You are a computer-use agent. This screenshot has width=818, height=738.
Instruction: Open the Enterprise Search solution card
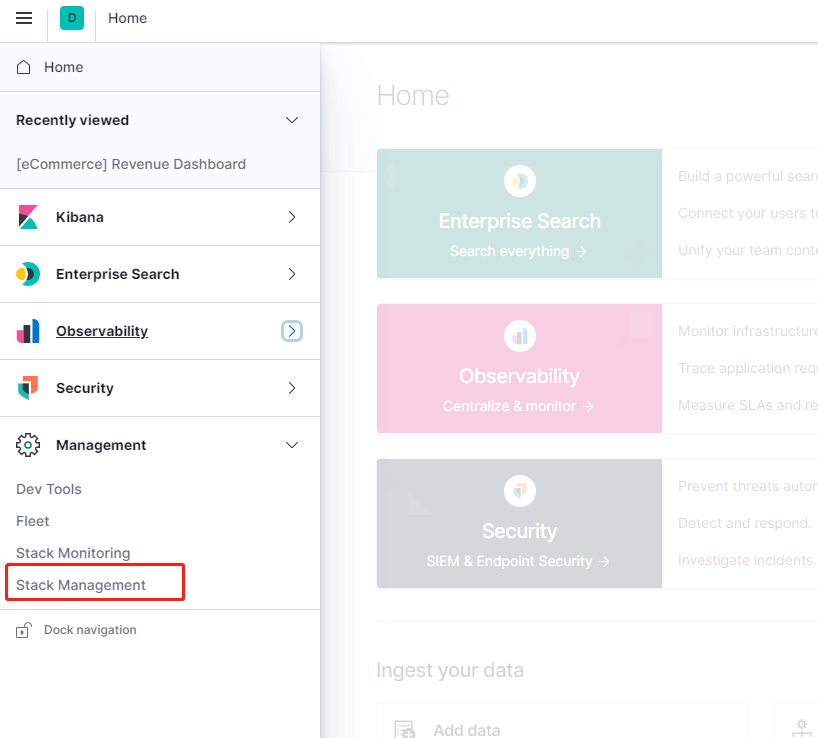click(x=520, y=213)
